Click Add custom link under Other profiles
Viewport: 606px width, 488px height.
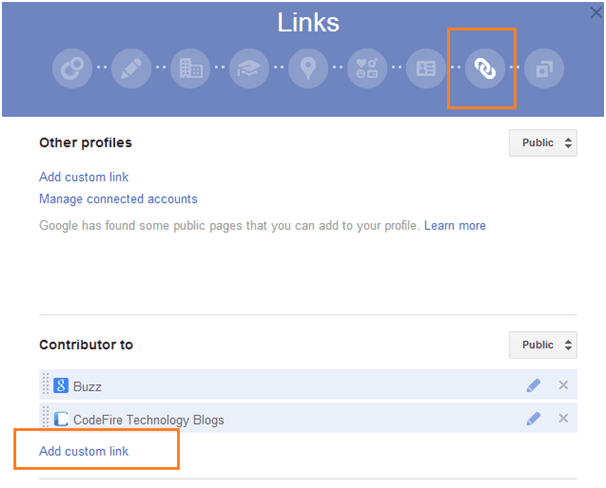[x=84, y=177]
